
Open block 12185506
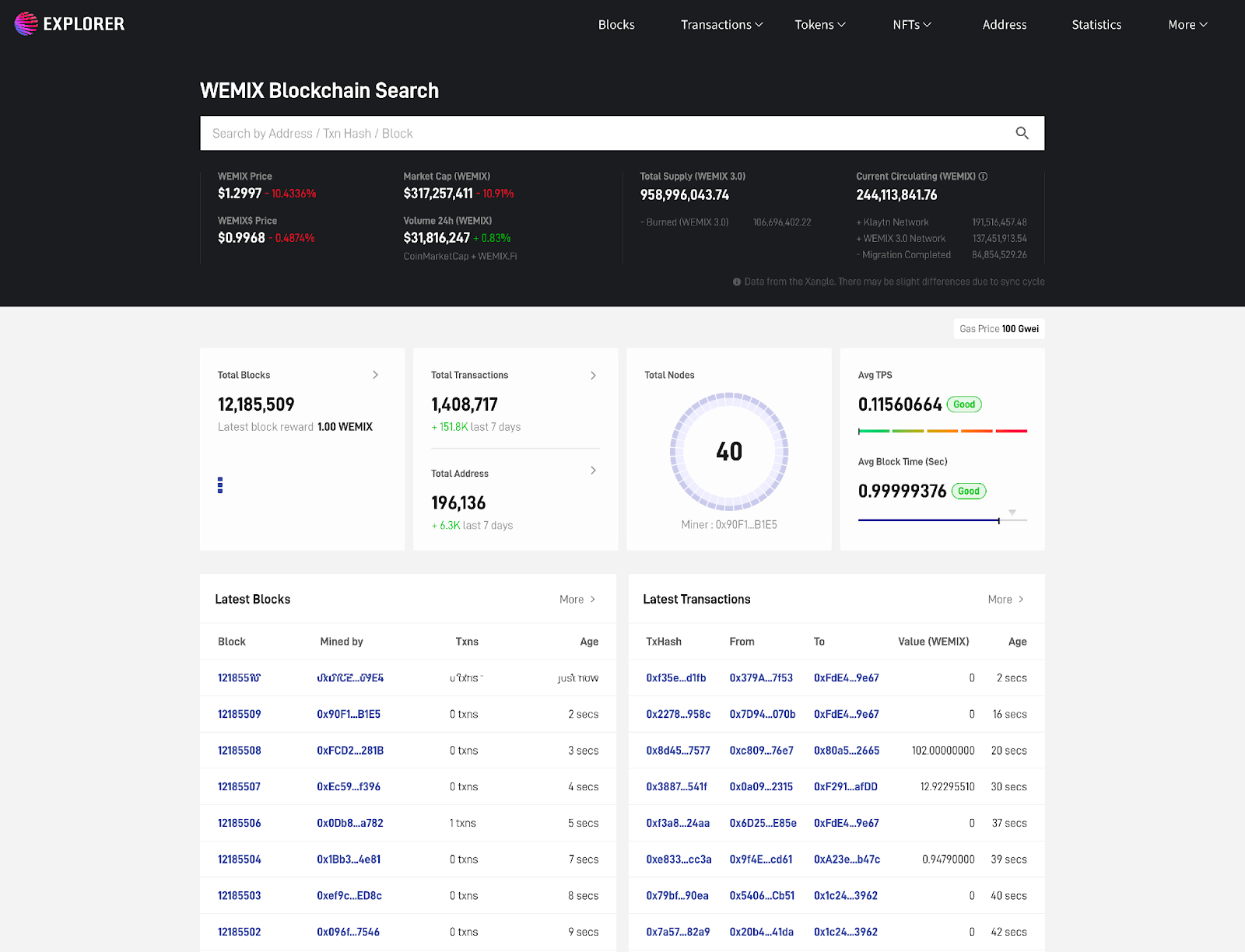point(240,823)
